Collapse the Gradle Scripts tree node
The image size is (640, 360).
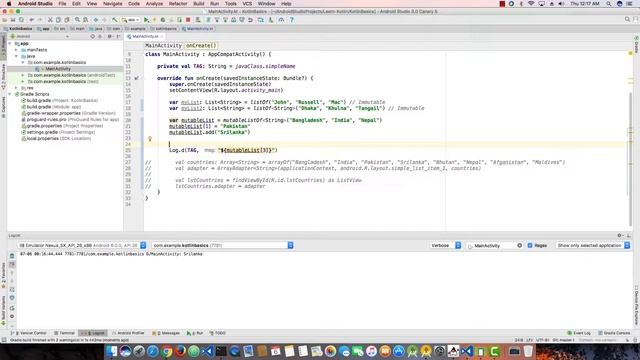[x=10, y=94]
